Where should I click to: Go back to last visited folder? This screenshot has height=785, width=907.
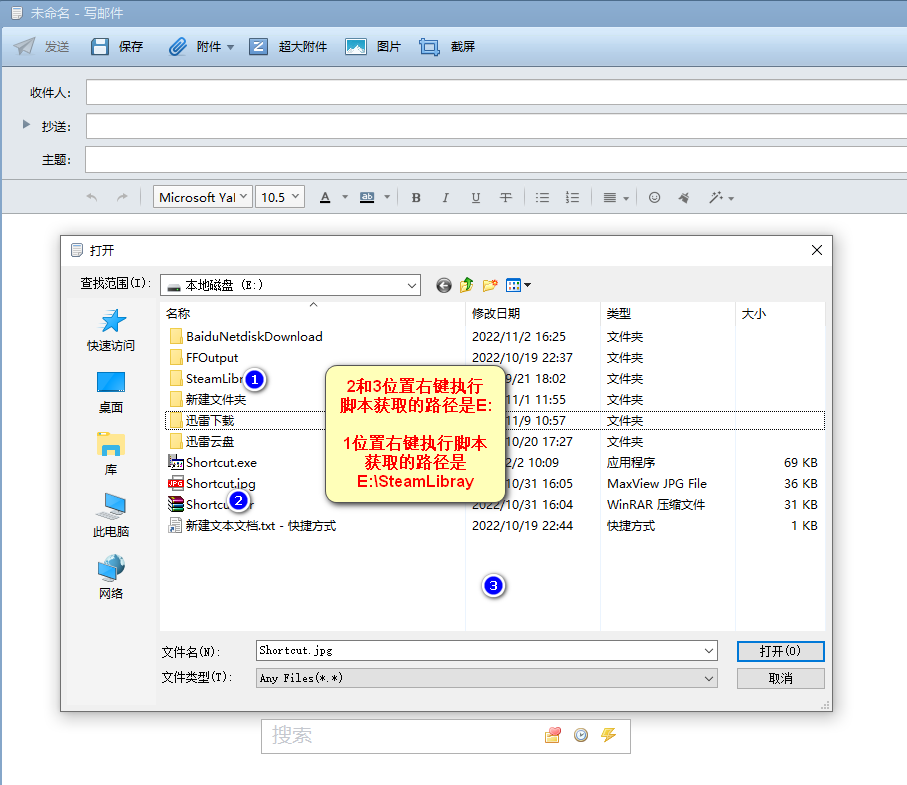click(x=444, y=285)
